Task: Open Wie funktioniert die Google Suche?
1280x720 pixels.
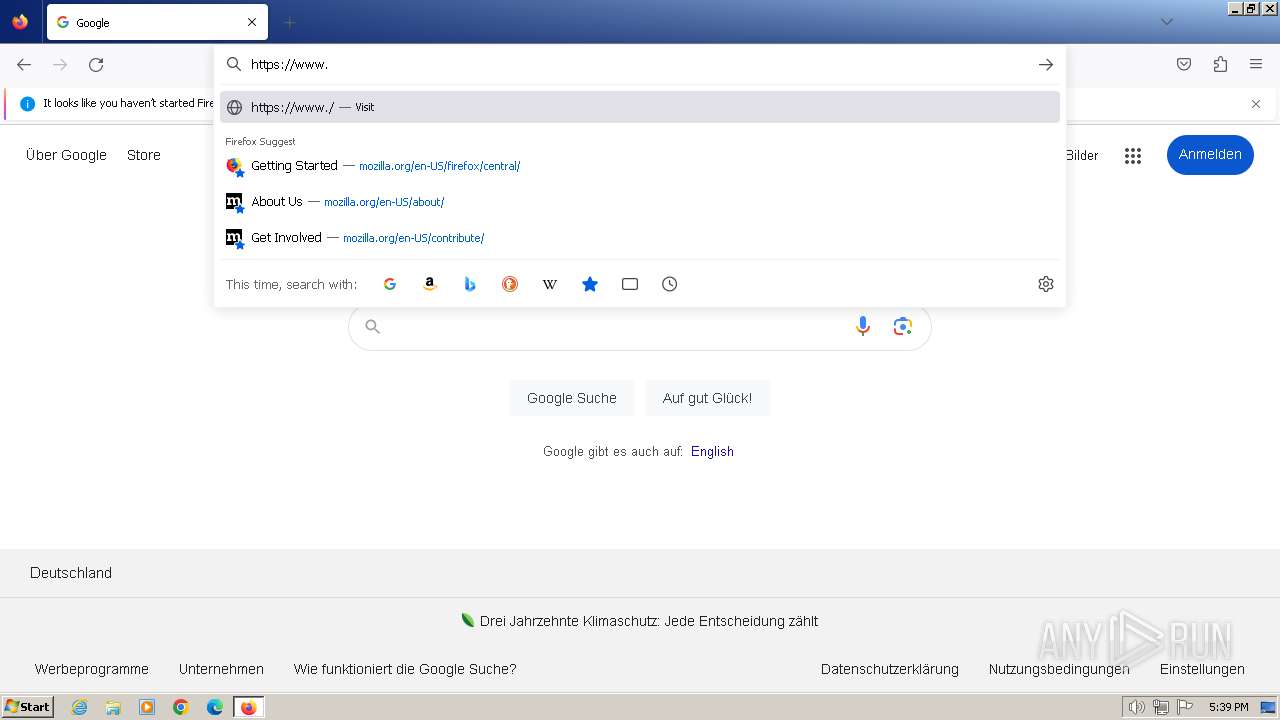Action: click(x=405, y=669)
